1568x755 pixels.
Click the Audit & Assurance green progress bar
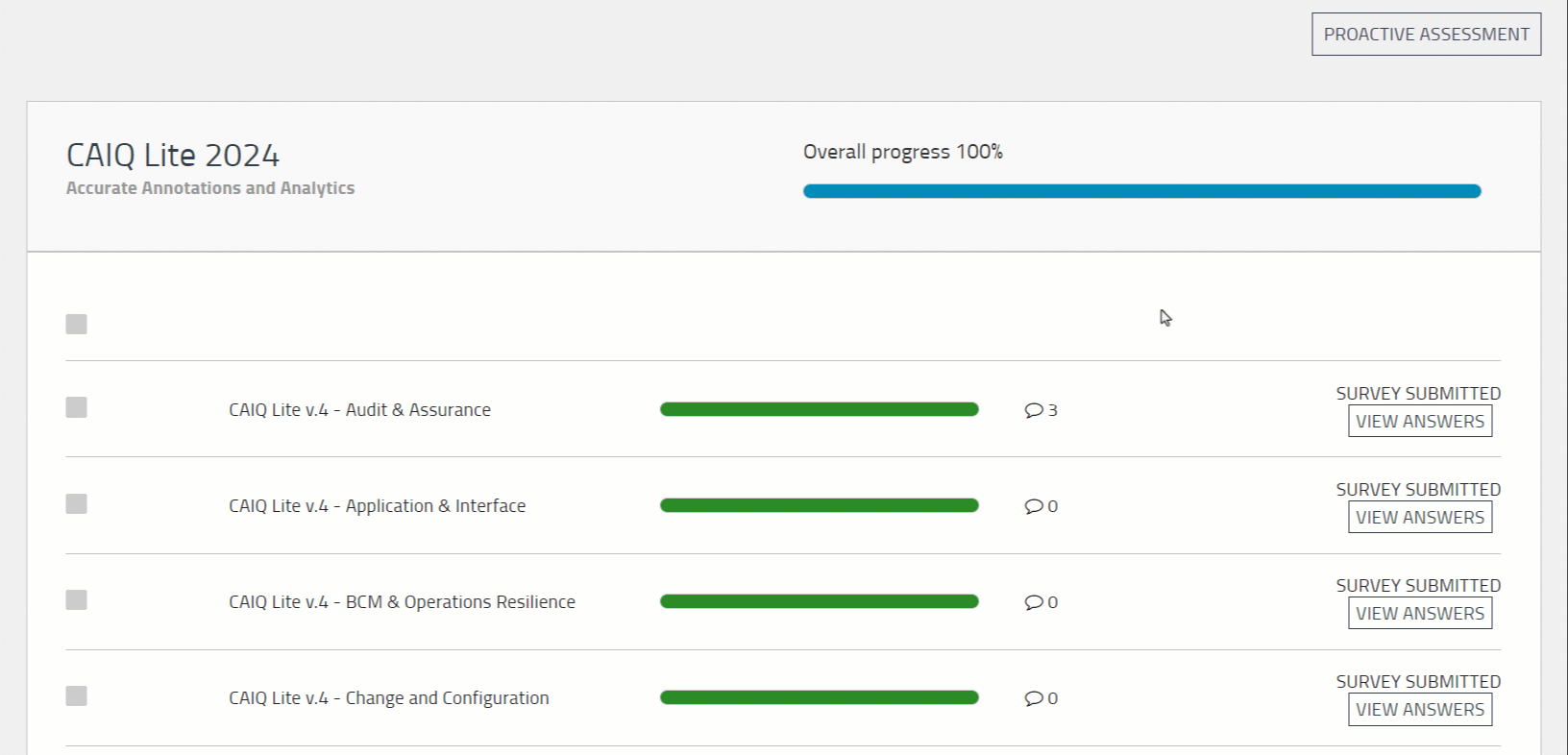click(819, 409)
